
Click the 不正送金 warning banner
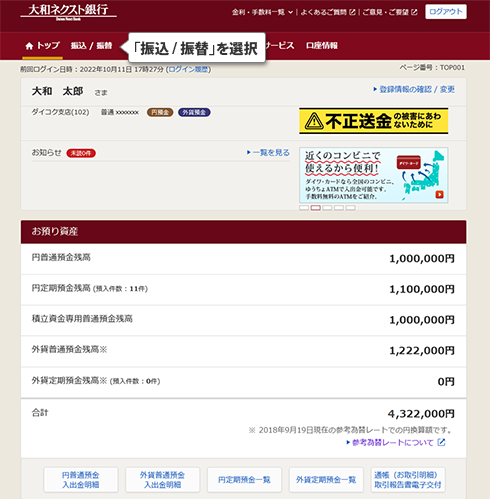tap(374, 121)
